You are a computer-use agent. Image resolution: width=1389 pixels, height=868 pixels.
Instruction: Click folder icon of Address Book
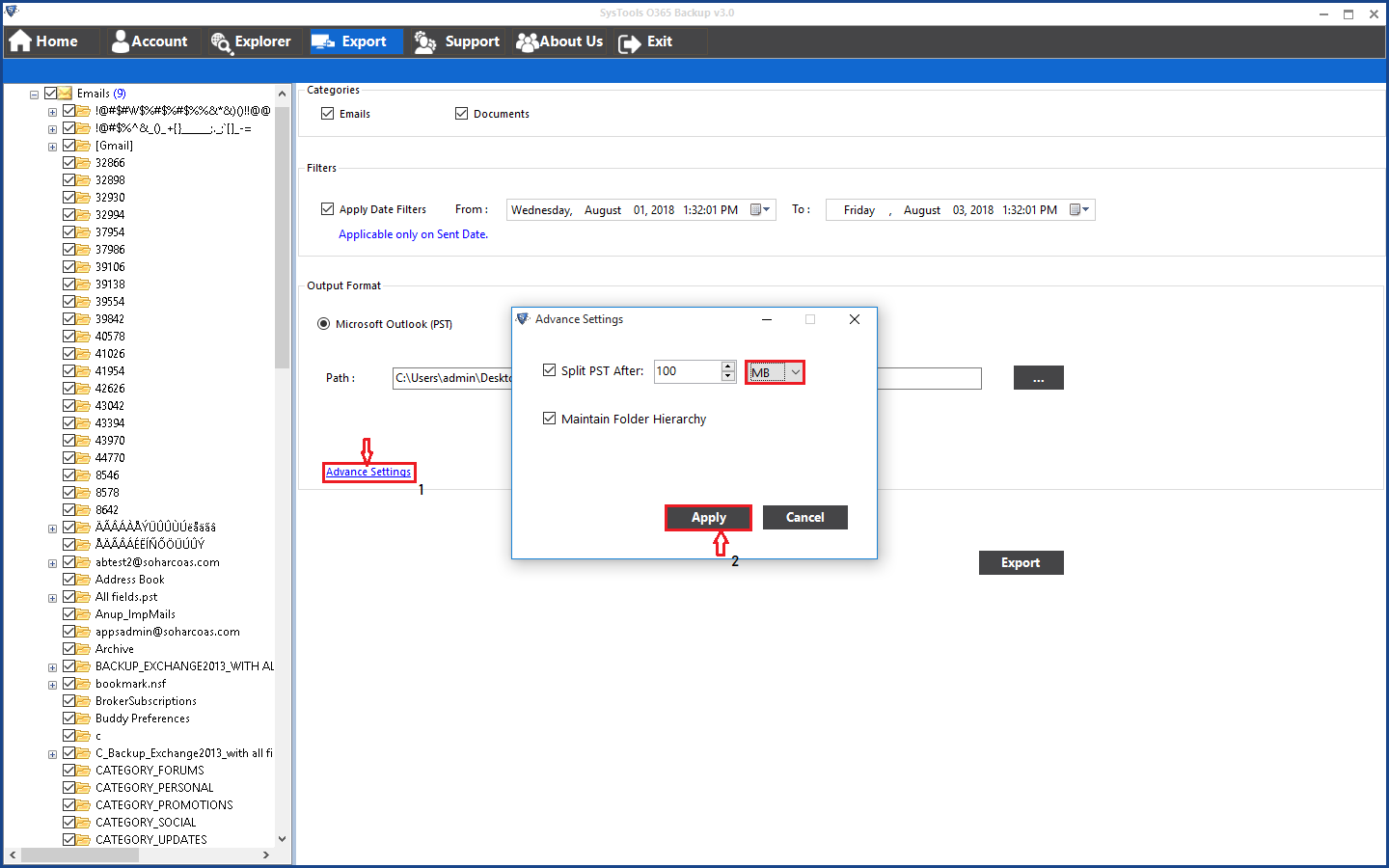point(83,580)
